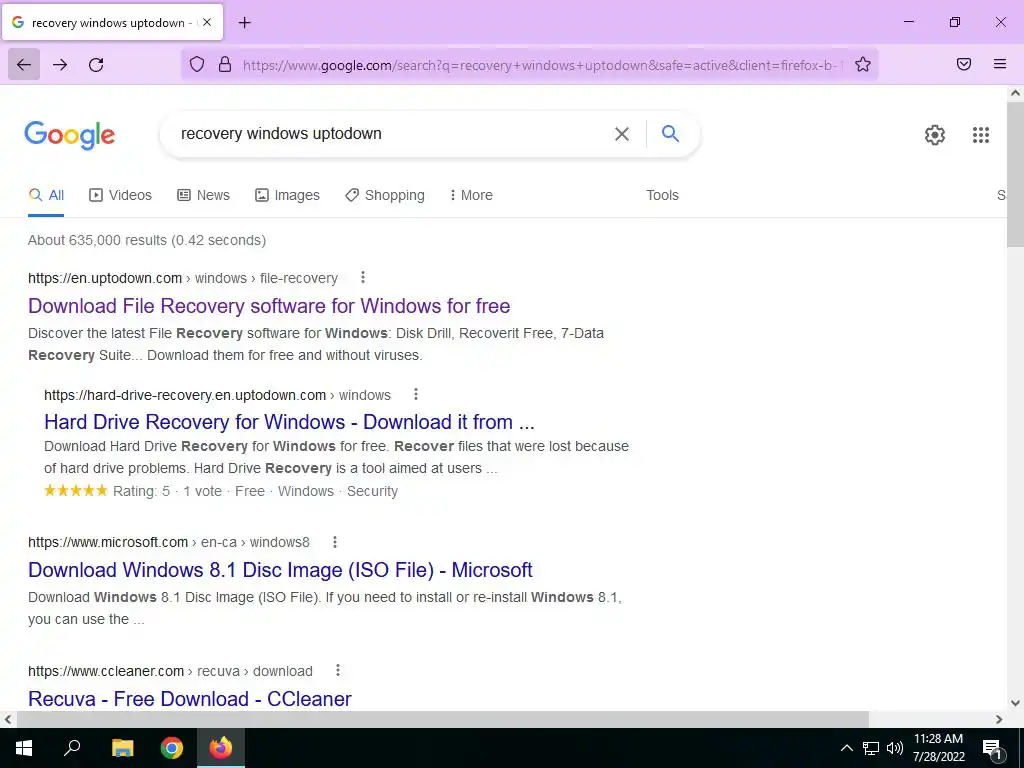This screenshot has height=768, width=1024.
Task: Run search with magnifier button
Action: [x=670, y=134]
